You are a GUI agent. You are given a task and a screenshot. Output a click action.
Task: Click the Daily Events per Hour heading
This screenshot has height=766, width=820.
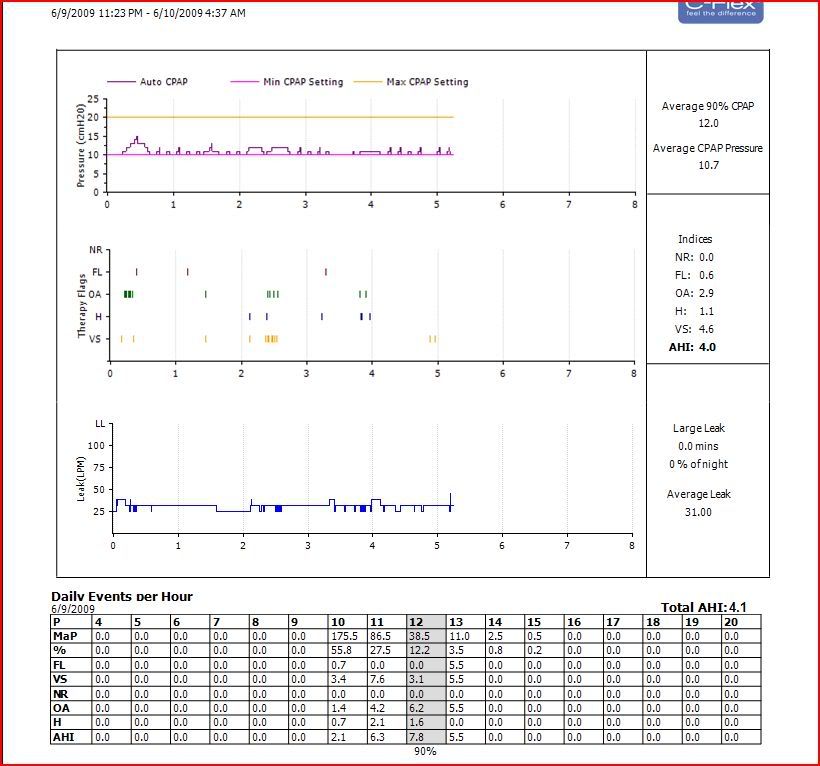(x=122, y=597)
